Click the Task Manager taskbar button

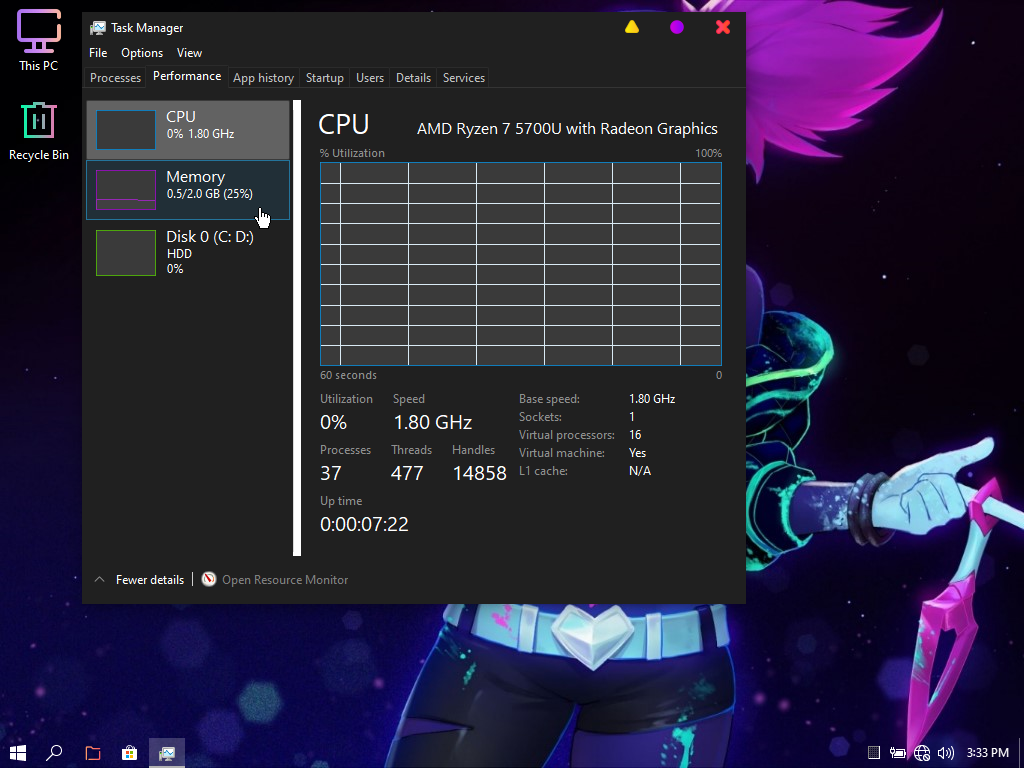coord(167,753)
